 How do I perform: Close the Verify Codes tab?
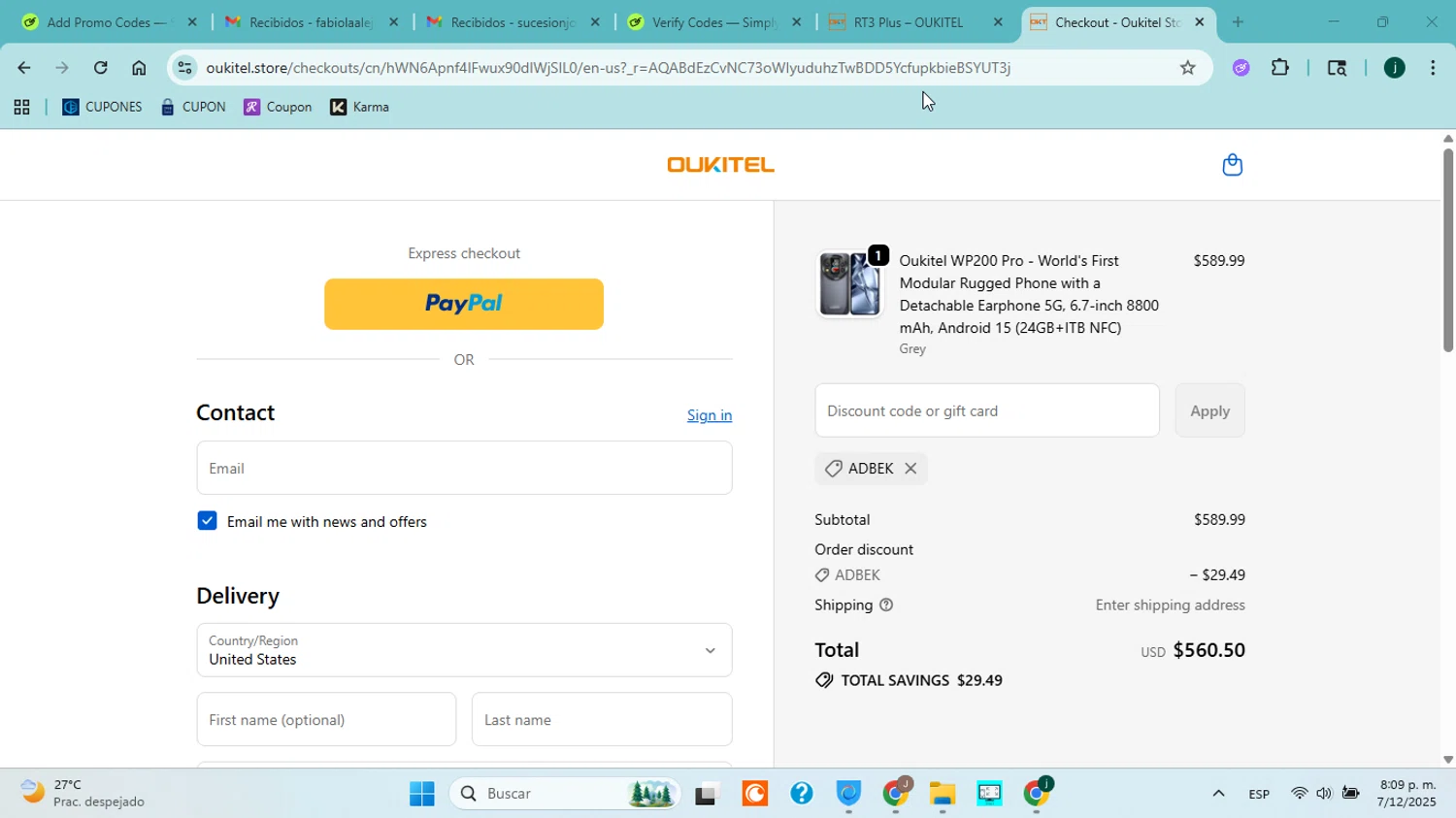tap(797, 22)
